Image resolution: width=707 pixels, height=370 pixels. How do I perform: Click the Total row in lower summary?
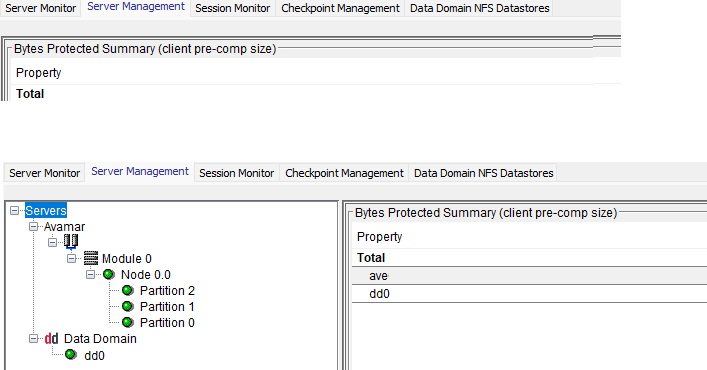(529, 258)
